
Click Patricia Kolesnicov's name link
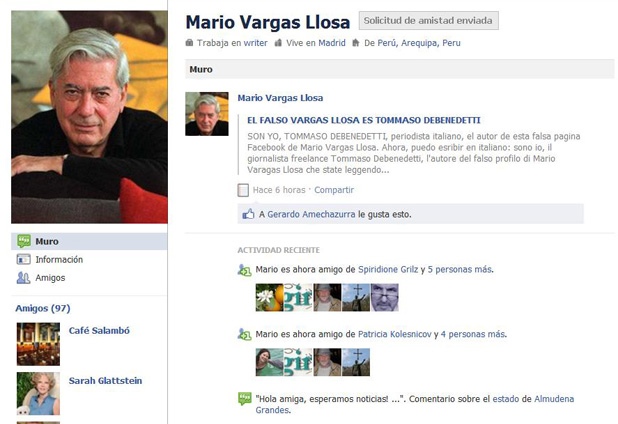(x=395, y=334)
